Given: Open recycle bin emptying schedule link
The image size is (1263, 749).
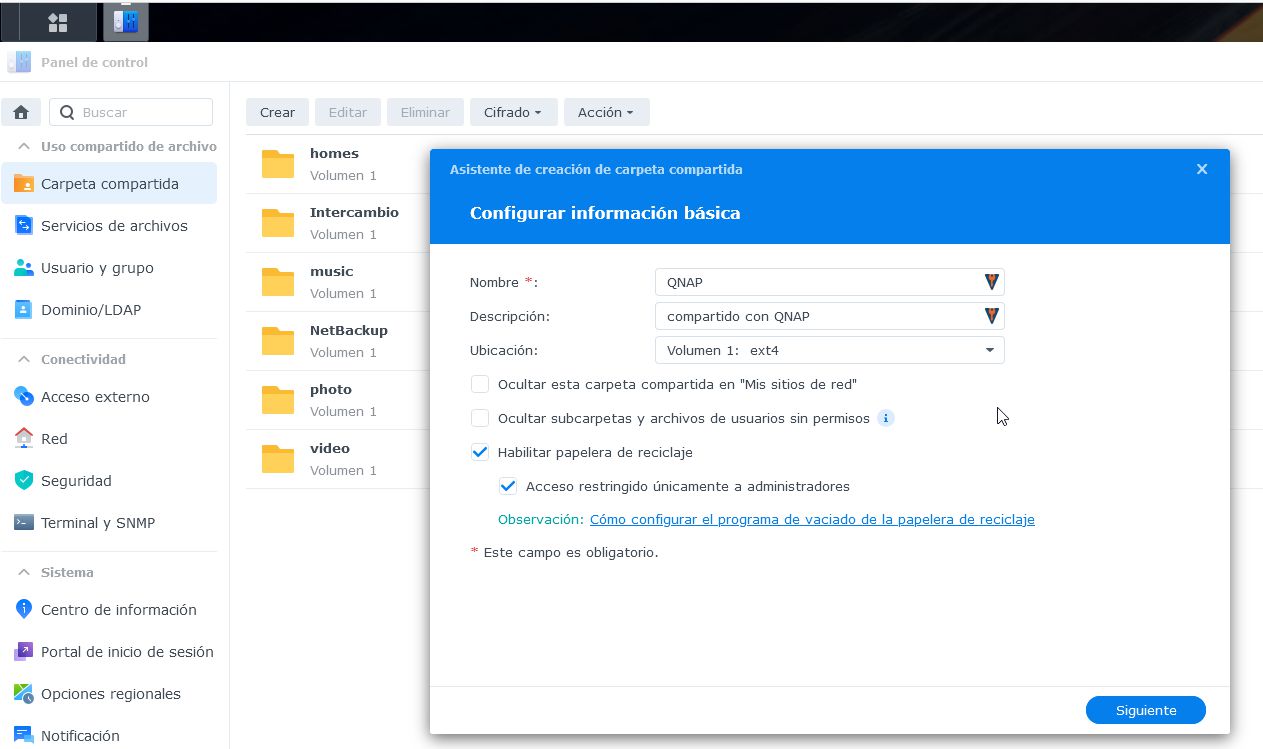Looking at the screenshot, I should 812,520.
